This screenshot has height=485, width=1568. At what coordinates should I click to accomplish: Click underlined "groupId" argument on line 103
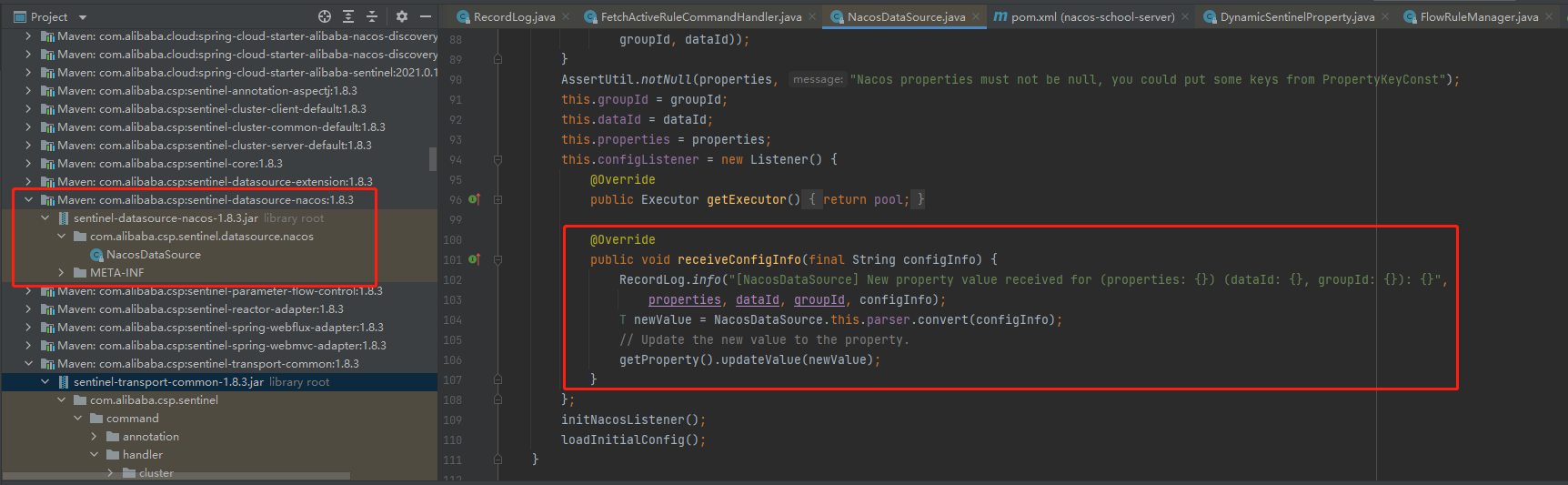pos(819,299)
